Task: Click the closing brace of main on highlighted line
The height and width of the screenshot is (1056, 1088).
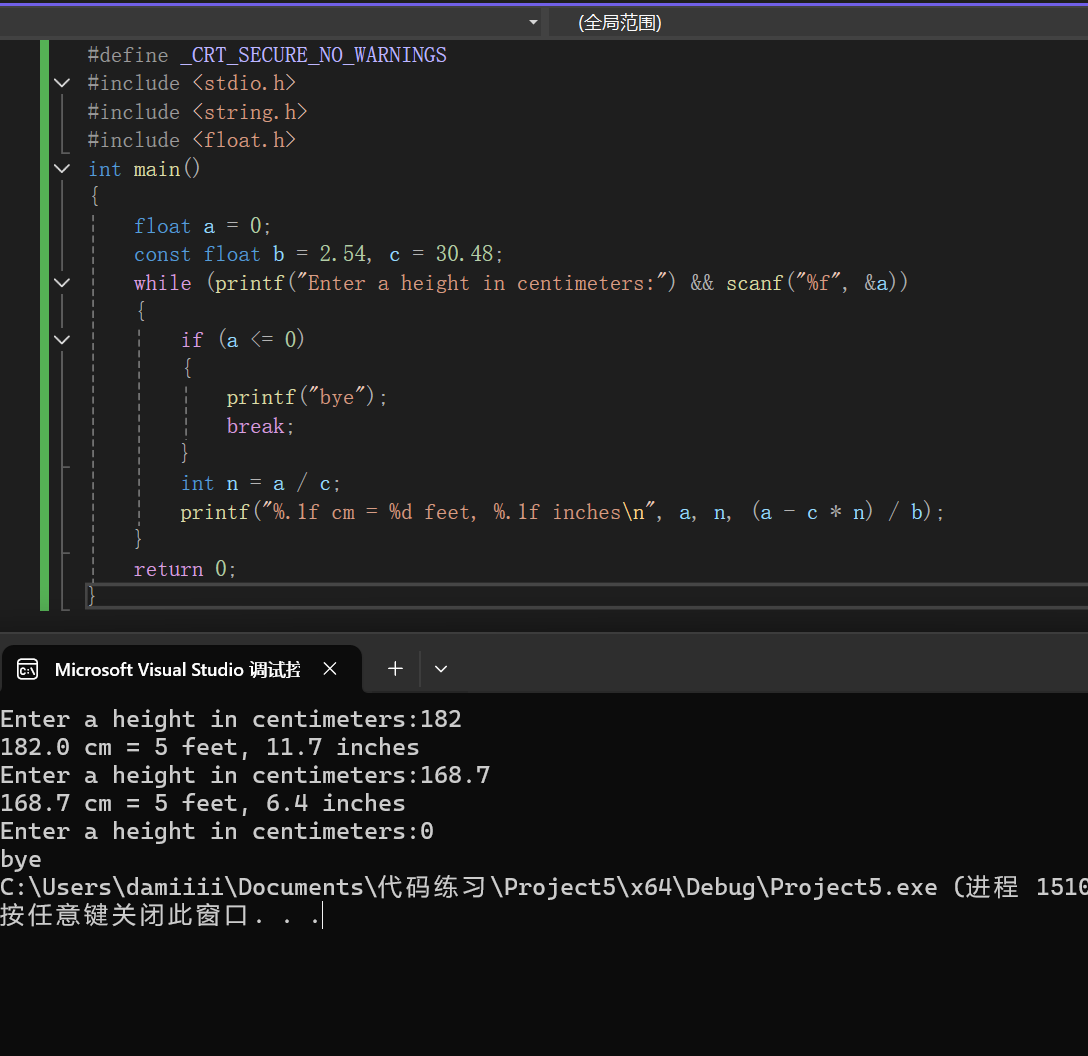Action: tap(91, 595)
